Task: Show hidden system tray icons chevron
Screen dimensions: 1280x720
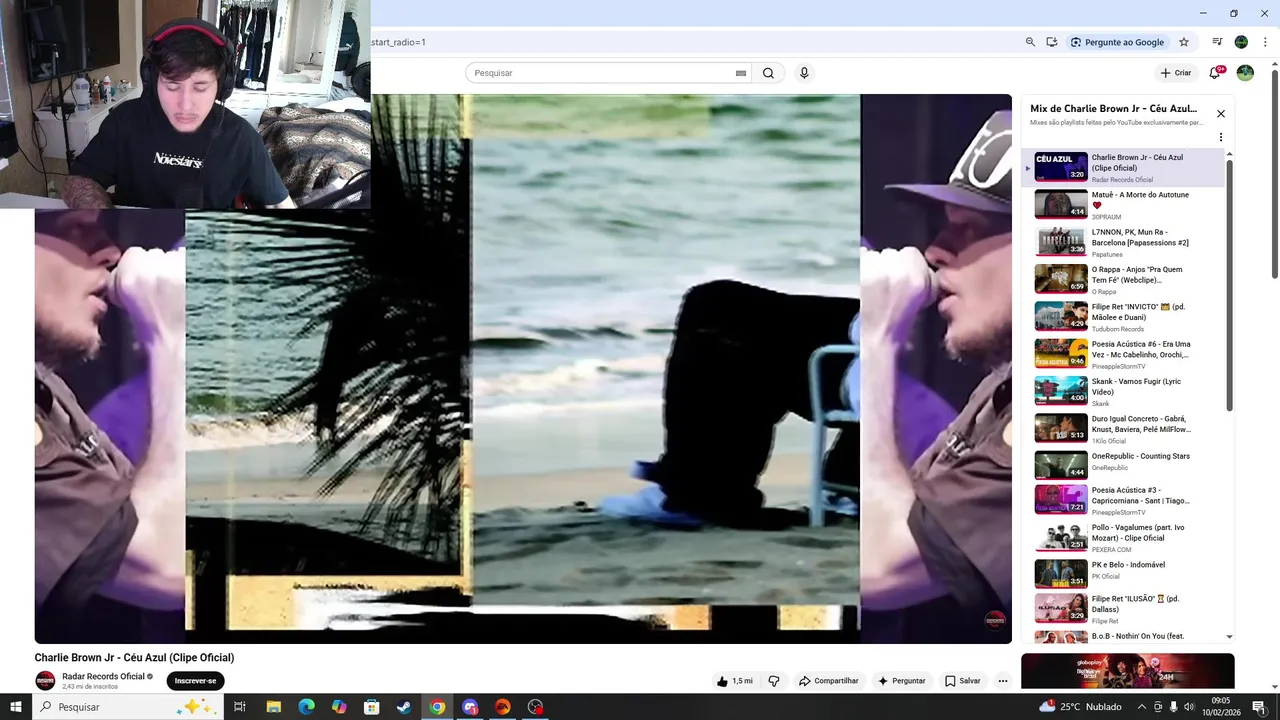Action: (1141, 707)
